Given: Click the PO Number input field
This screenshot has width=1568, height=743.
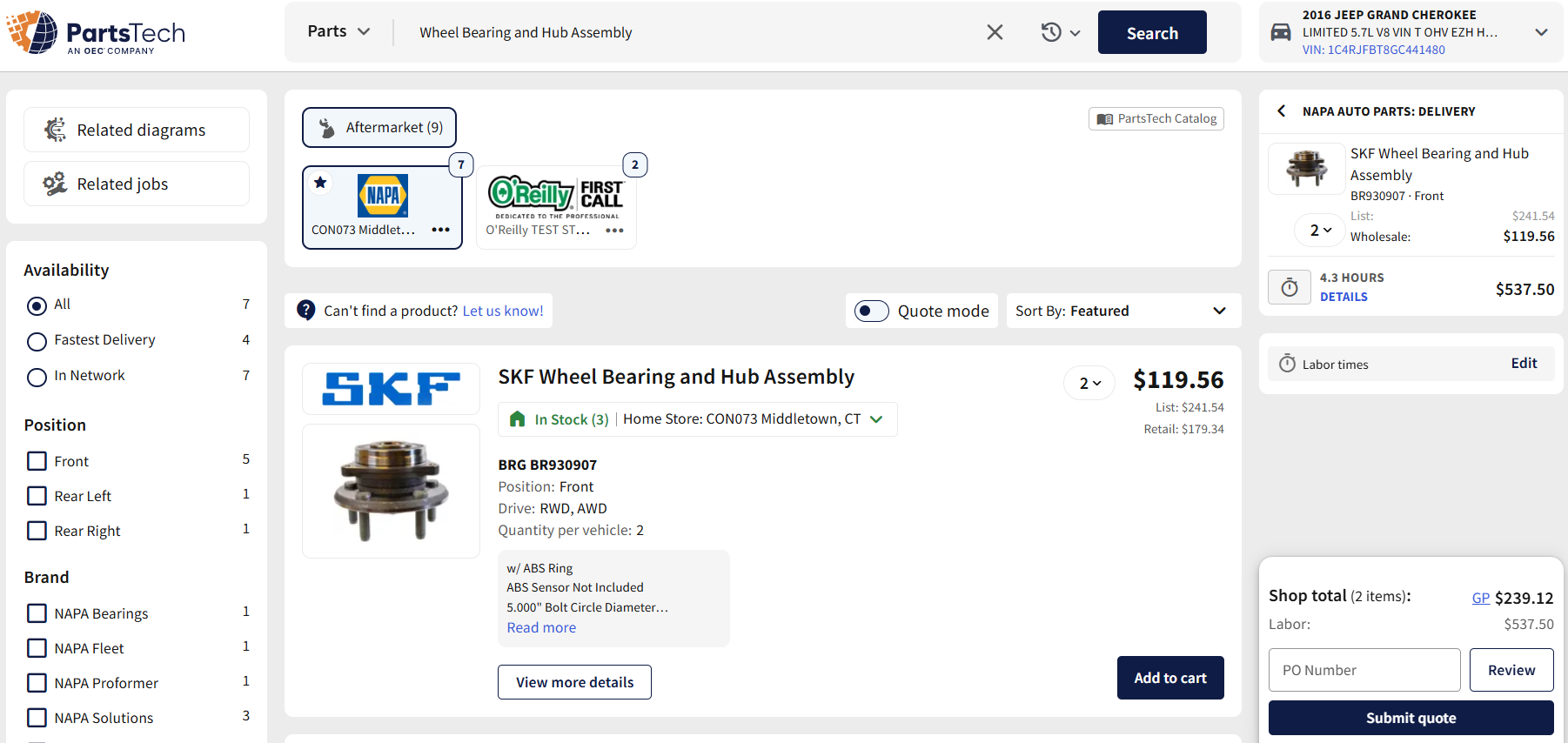Looking at the screenshot, I should (1364, 670).
